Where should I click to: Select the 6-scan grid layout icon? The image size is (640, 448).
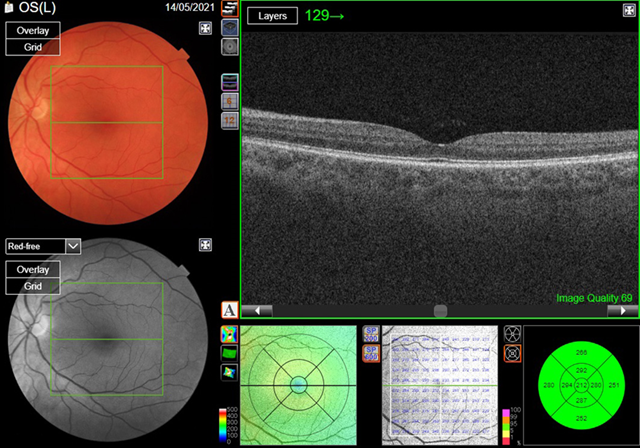[x=229, y=100]
